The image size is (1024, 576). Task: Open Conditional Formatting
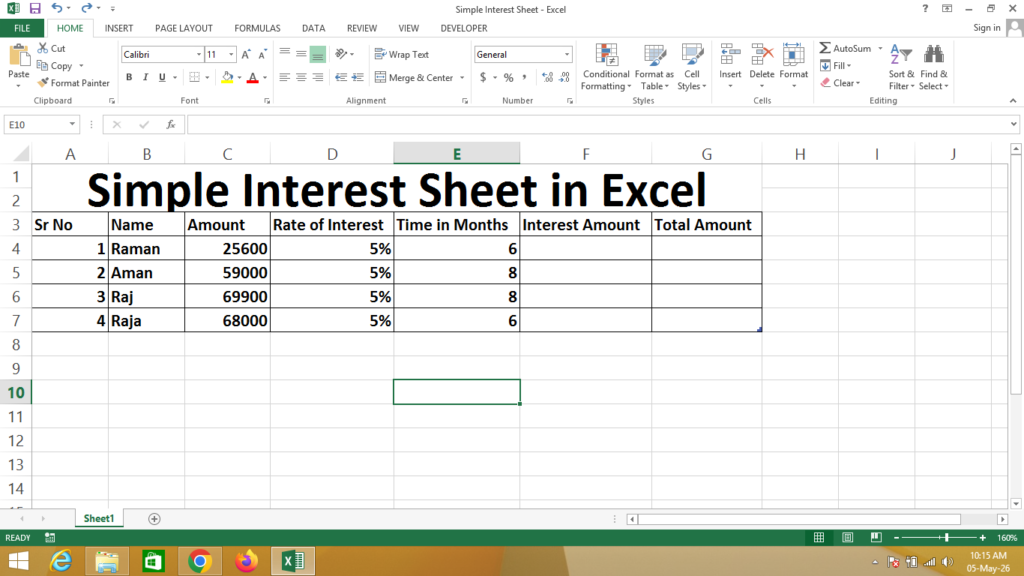(x=605, y=67)
